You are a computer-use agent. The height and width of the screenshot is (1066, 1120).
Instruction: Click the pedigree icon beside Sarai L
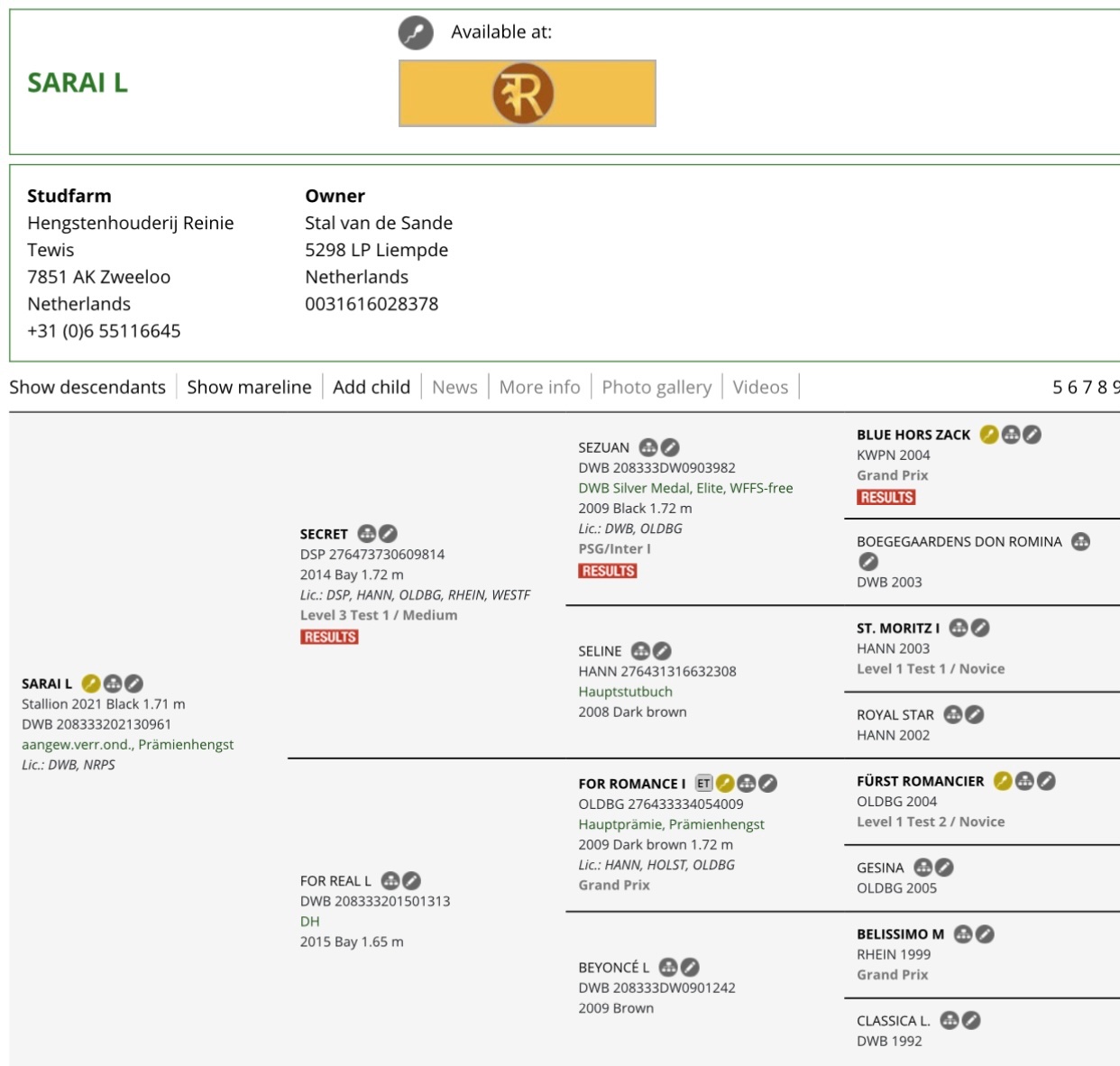(113, 684)
